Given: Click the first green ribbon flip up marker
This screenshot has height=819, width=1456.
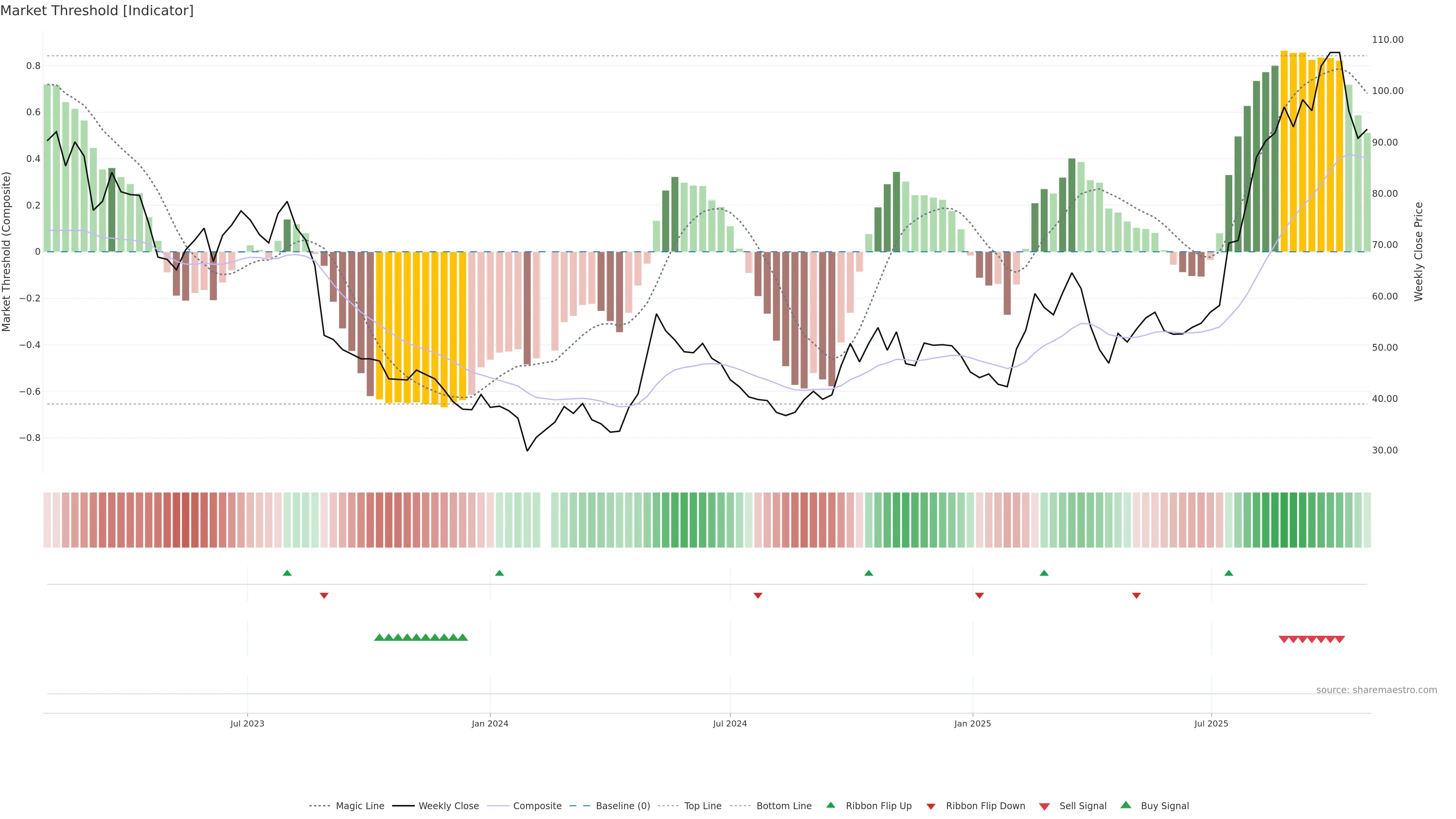Looking at the screenshot, I should (x=287, y=573).
